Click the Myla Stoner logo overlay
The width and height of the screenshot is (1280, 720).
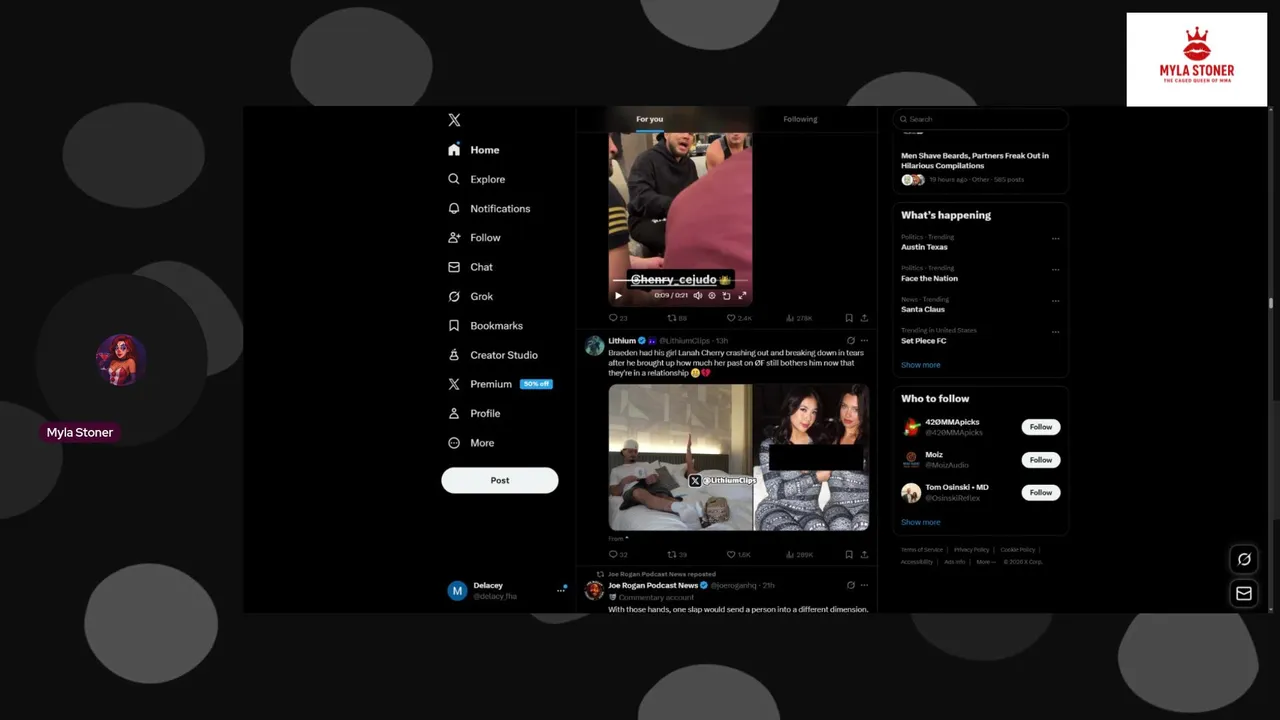1197,59
